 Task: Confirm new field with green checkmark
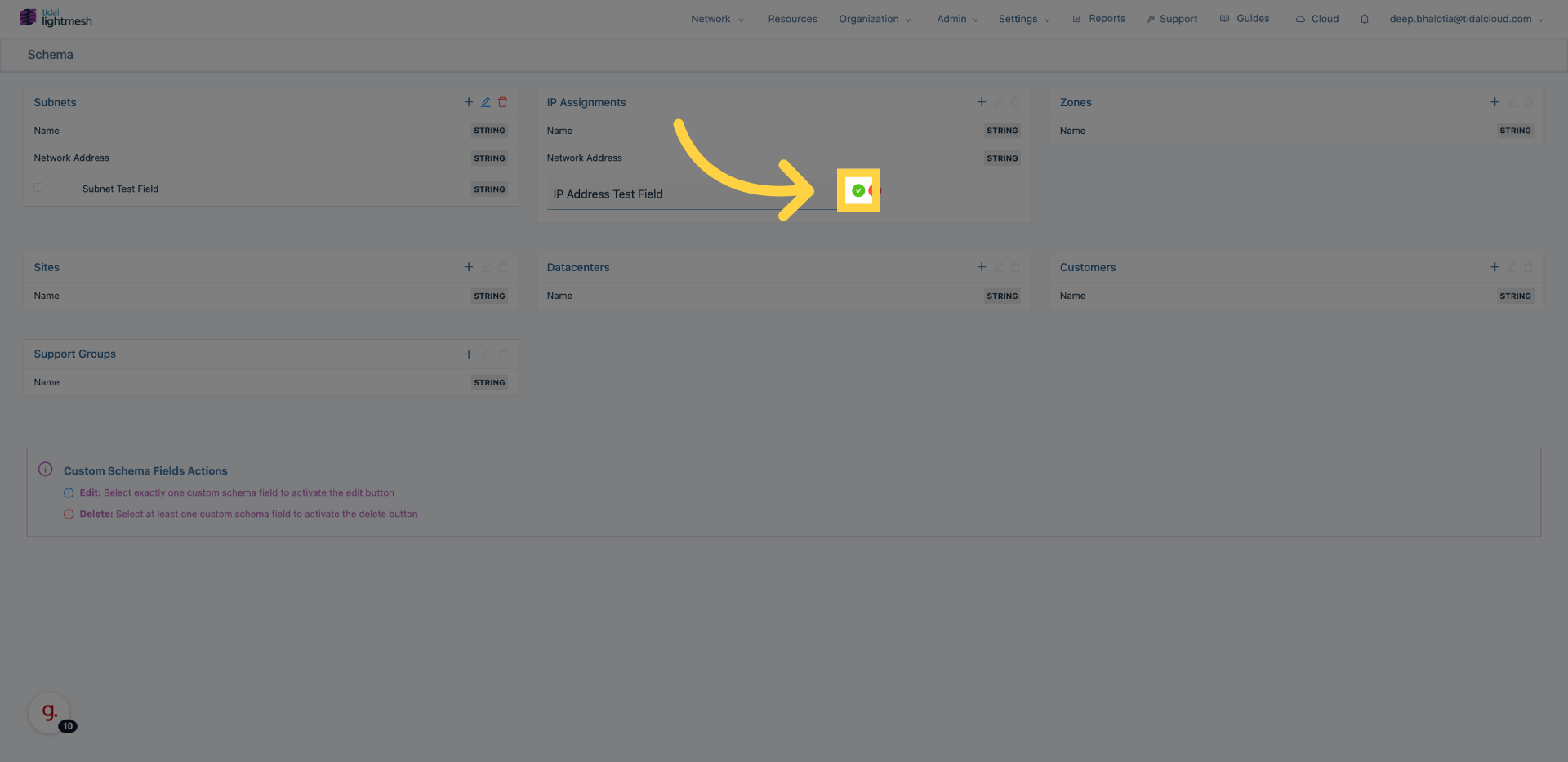click(857, 190)
